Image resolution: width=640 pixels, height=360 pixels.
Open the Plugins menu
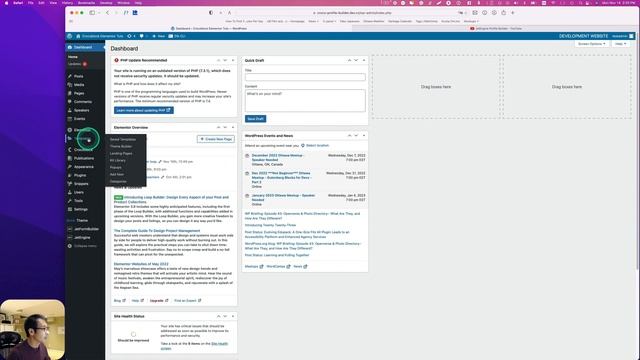pos(80,176)
